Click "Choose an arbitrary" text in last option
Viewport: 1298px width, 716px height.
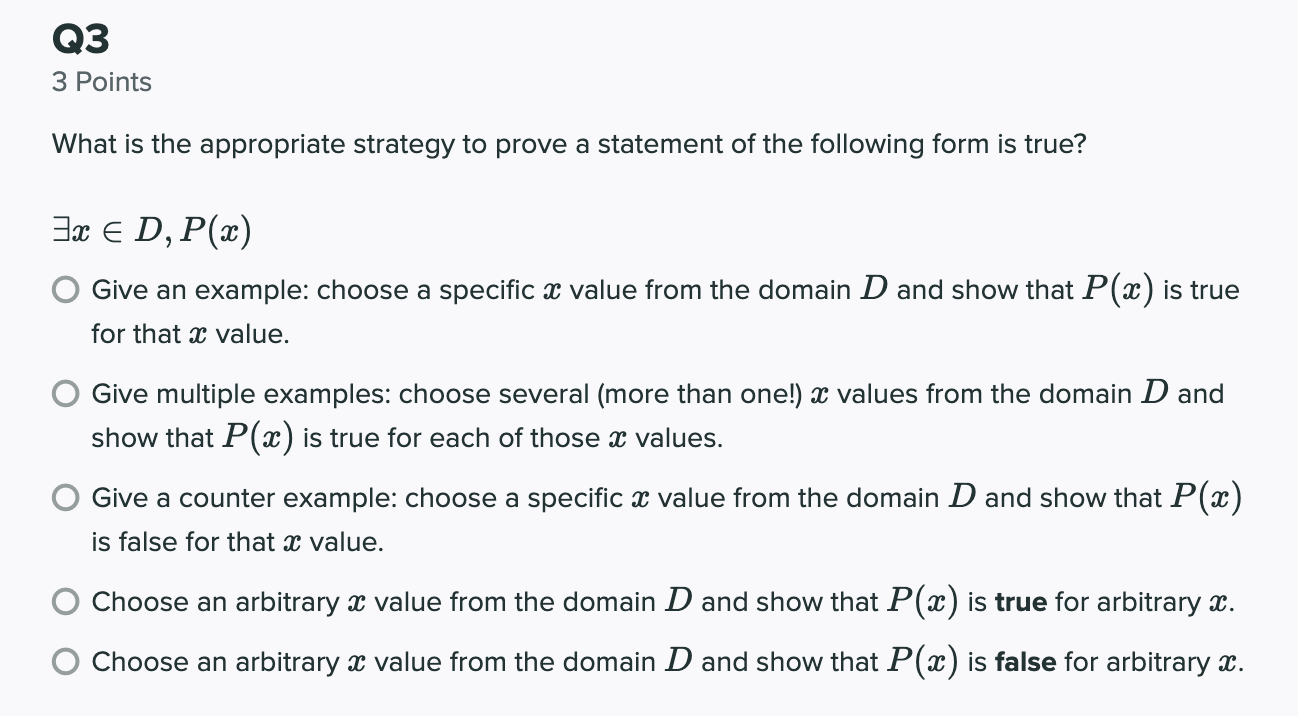(x=215, y=663)
